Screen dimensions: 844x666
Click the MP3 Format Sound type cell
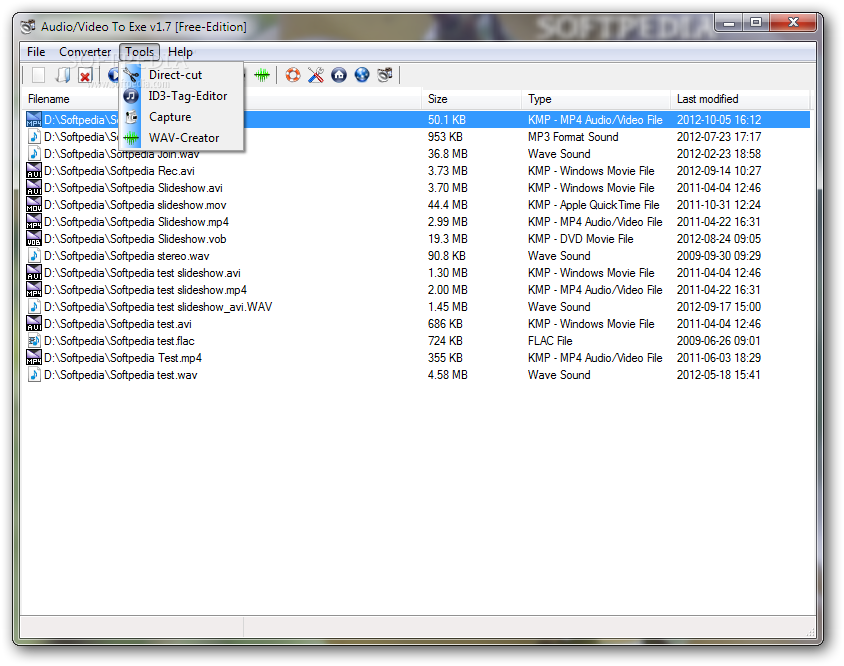click(573, 137)
